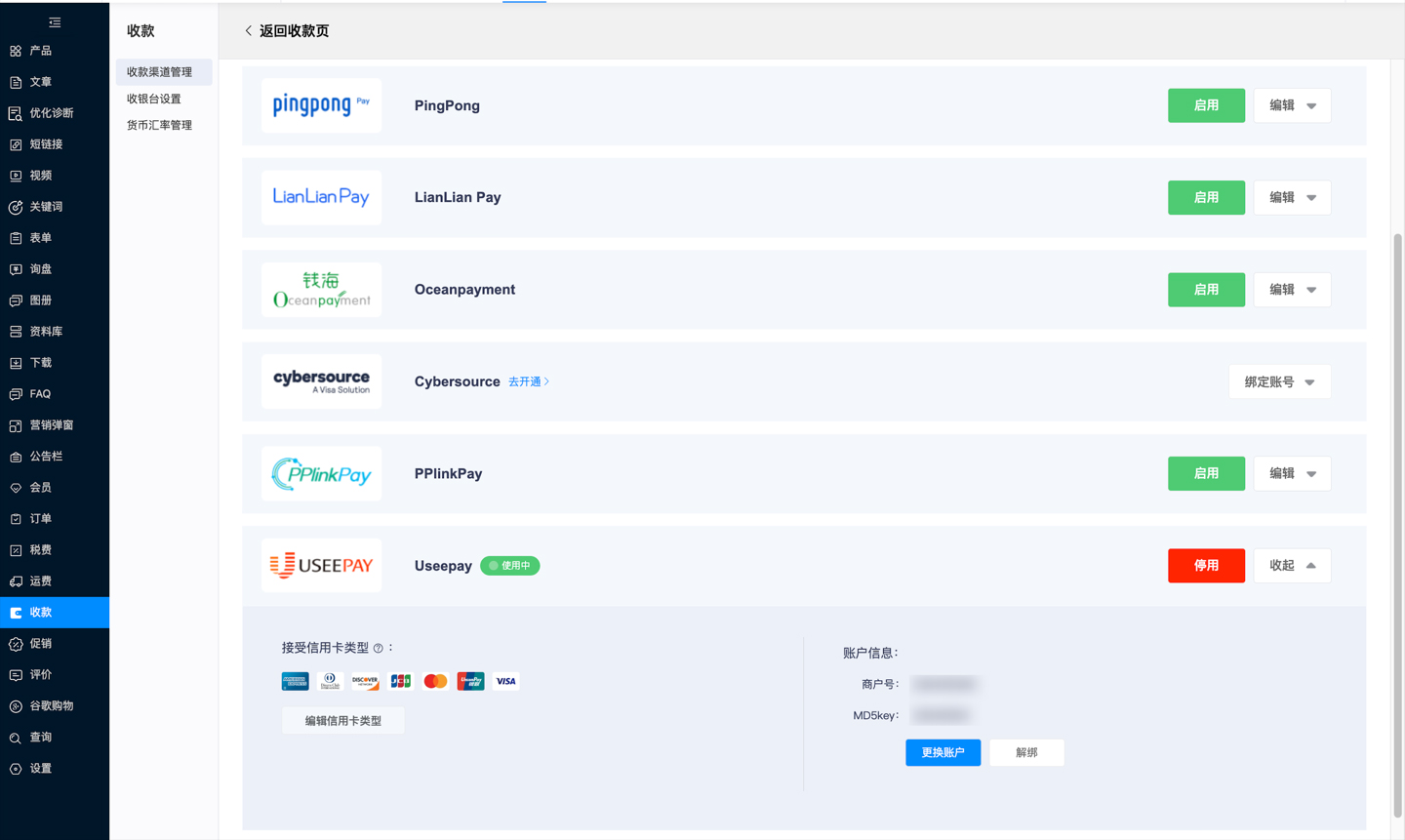
Task: Click the 更换账户 button
Action: [943, 752]
